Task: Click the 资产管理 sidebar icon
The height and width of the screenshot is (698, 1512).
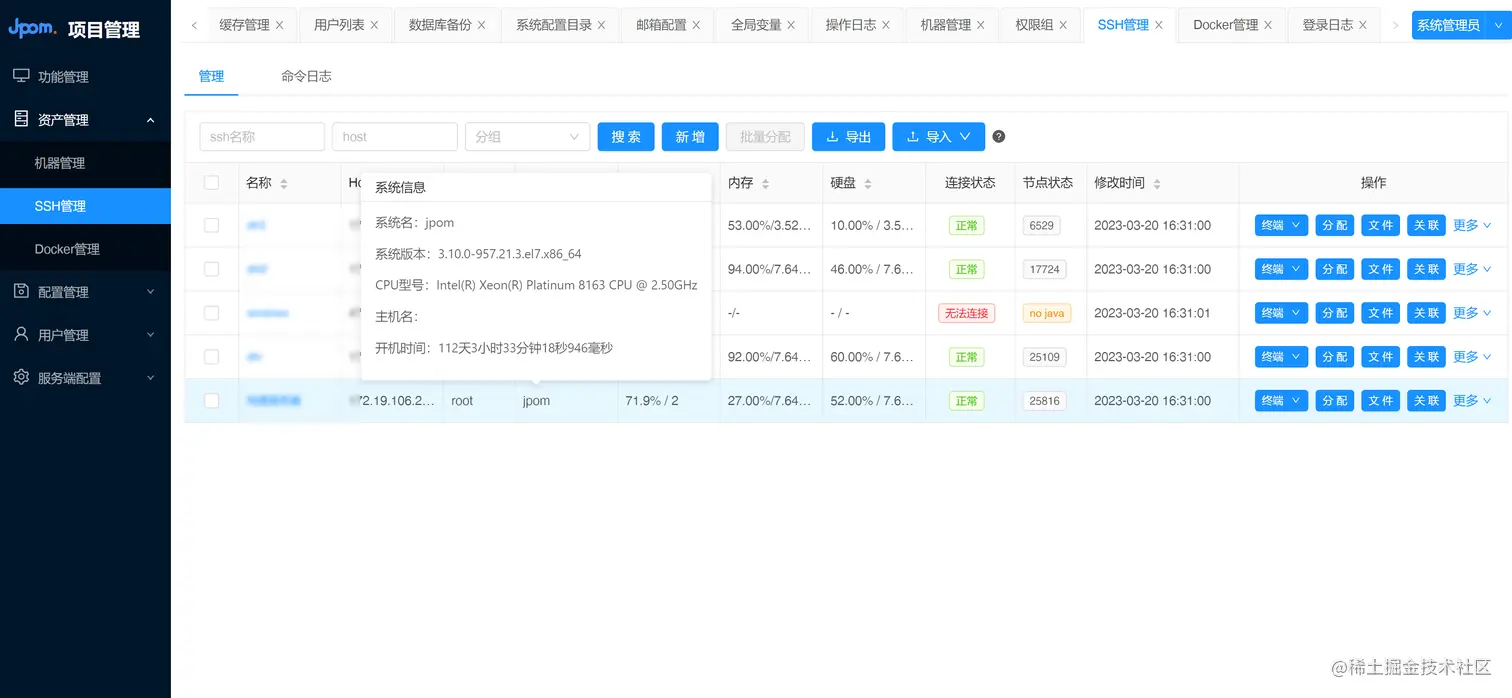Action: pyautogui.click(x=22, y=119)
